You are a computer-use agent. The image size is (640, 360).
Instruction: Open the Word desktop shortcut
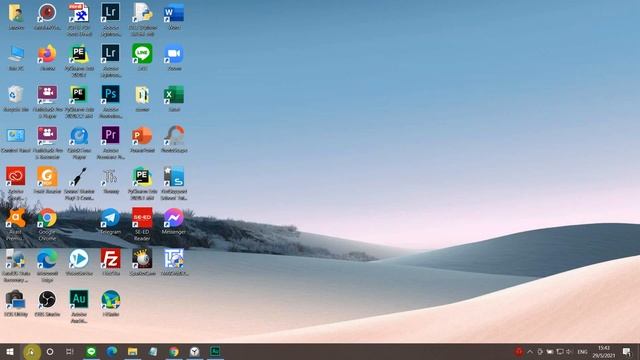click(174, 13)
